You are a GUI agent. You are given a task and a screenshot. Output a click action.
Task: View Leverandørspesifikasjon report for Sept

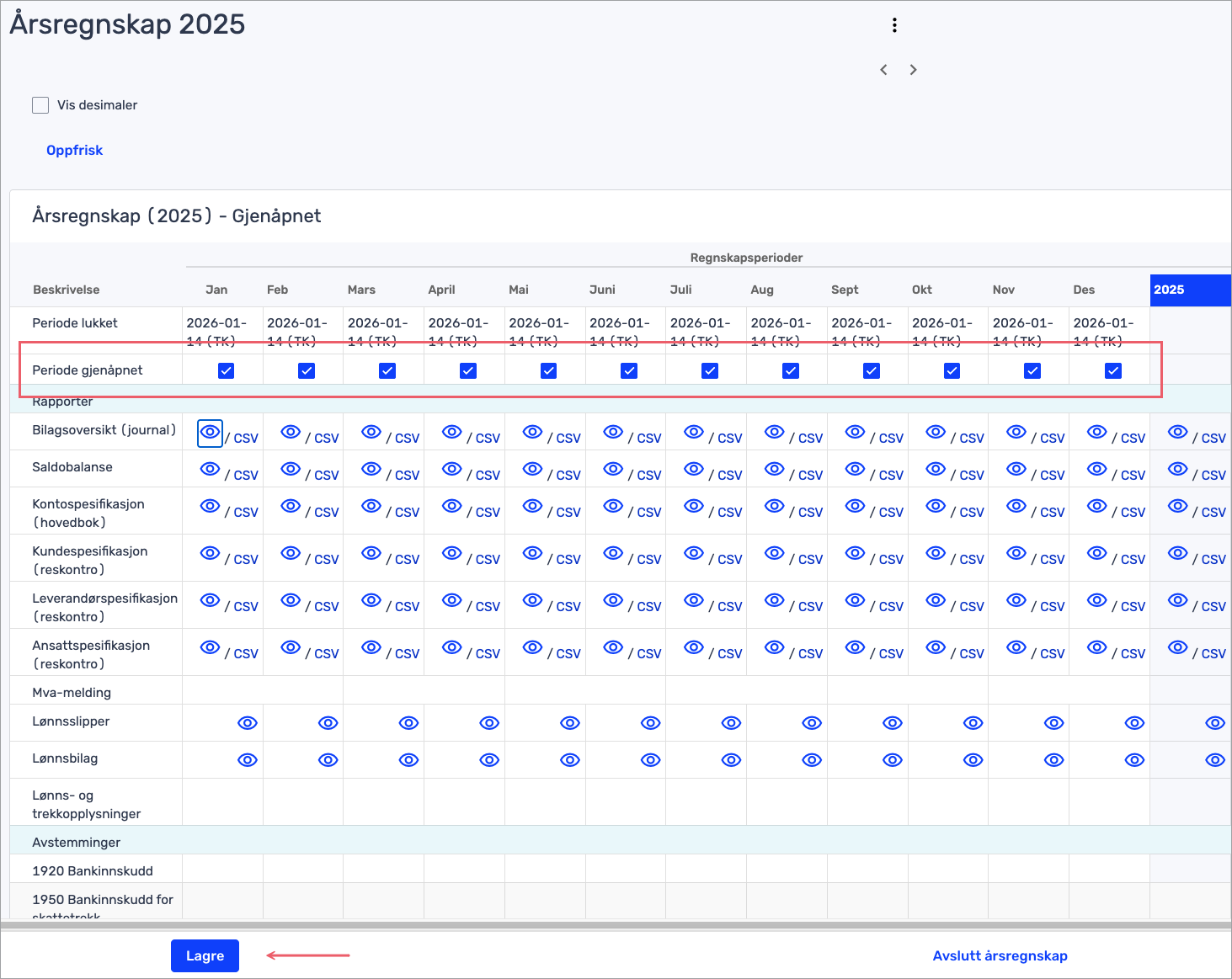pyautogui.click(x=855, y=600)
